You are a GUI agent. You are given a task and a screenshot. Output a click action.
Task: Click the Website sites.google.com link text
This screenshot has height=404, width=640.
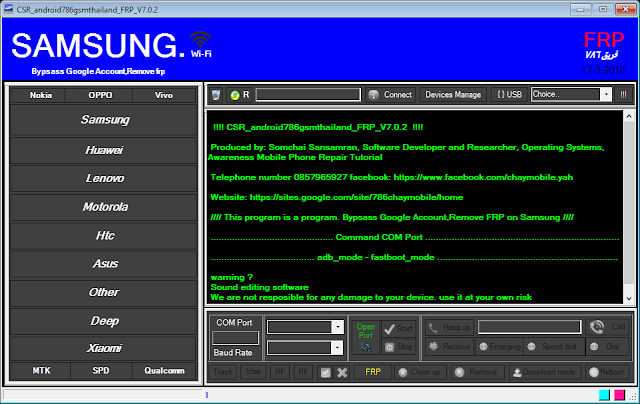point(356,197)
